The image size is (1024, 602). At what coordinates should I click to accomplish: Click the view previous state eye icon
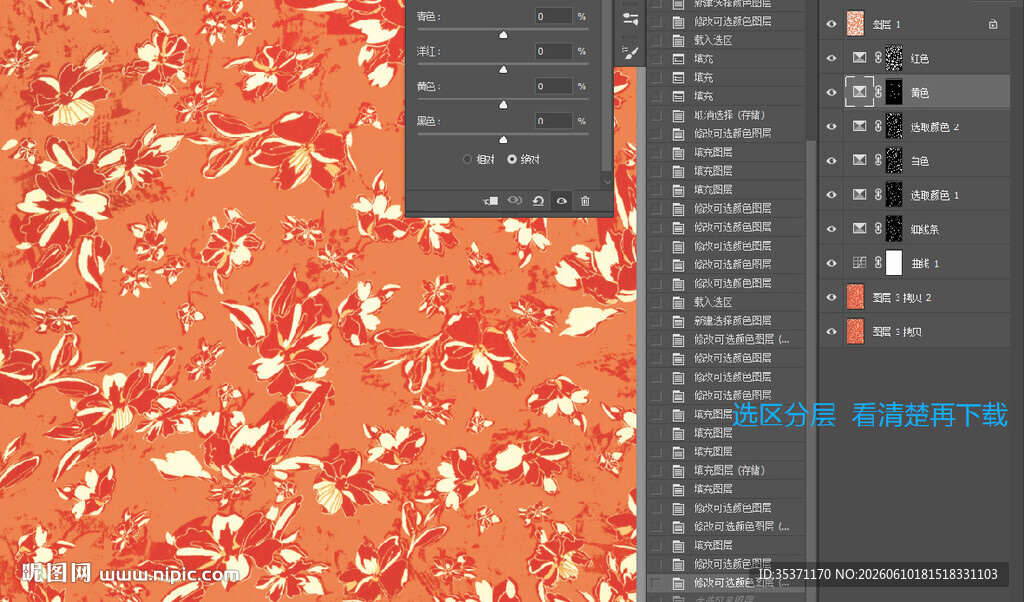click(515, 200)
